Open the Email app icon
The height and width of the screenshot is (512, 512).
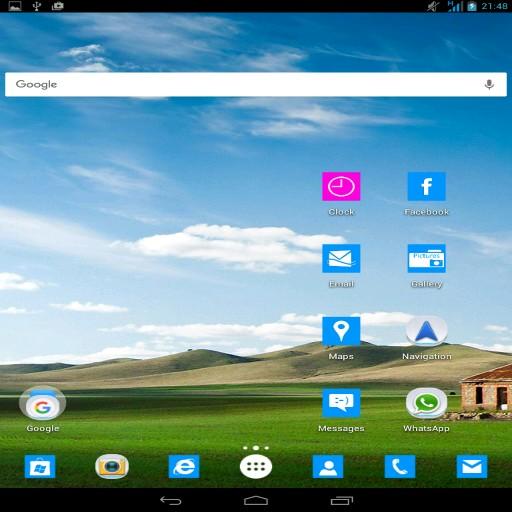(x=341, y=258)
